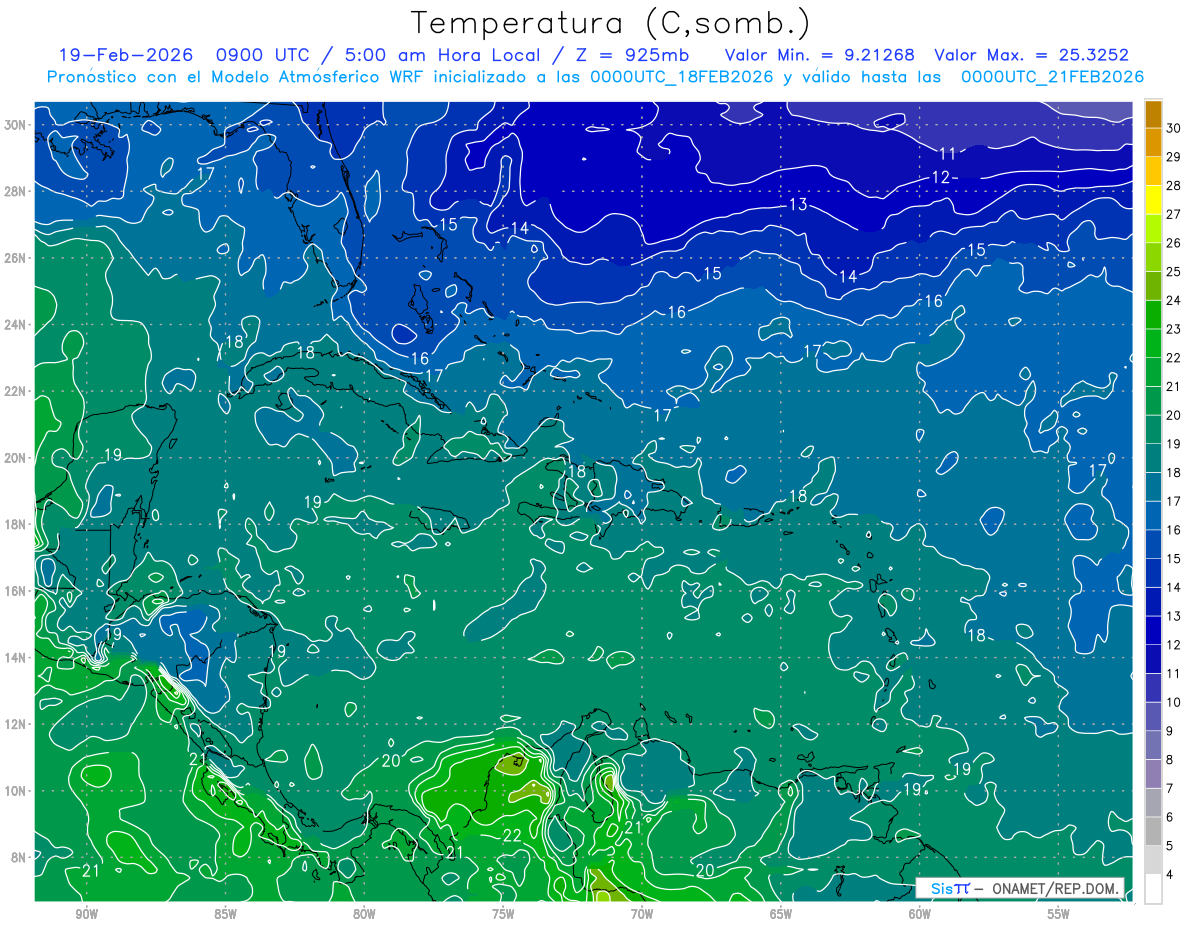The width and height of the screenshot is (1200, 927).
Task: Open the SisTT ONAMET/REP.DOM. logo box
Action: pyautogui.click(x=1020, y=888)
